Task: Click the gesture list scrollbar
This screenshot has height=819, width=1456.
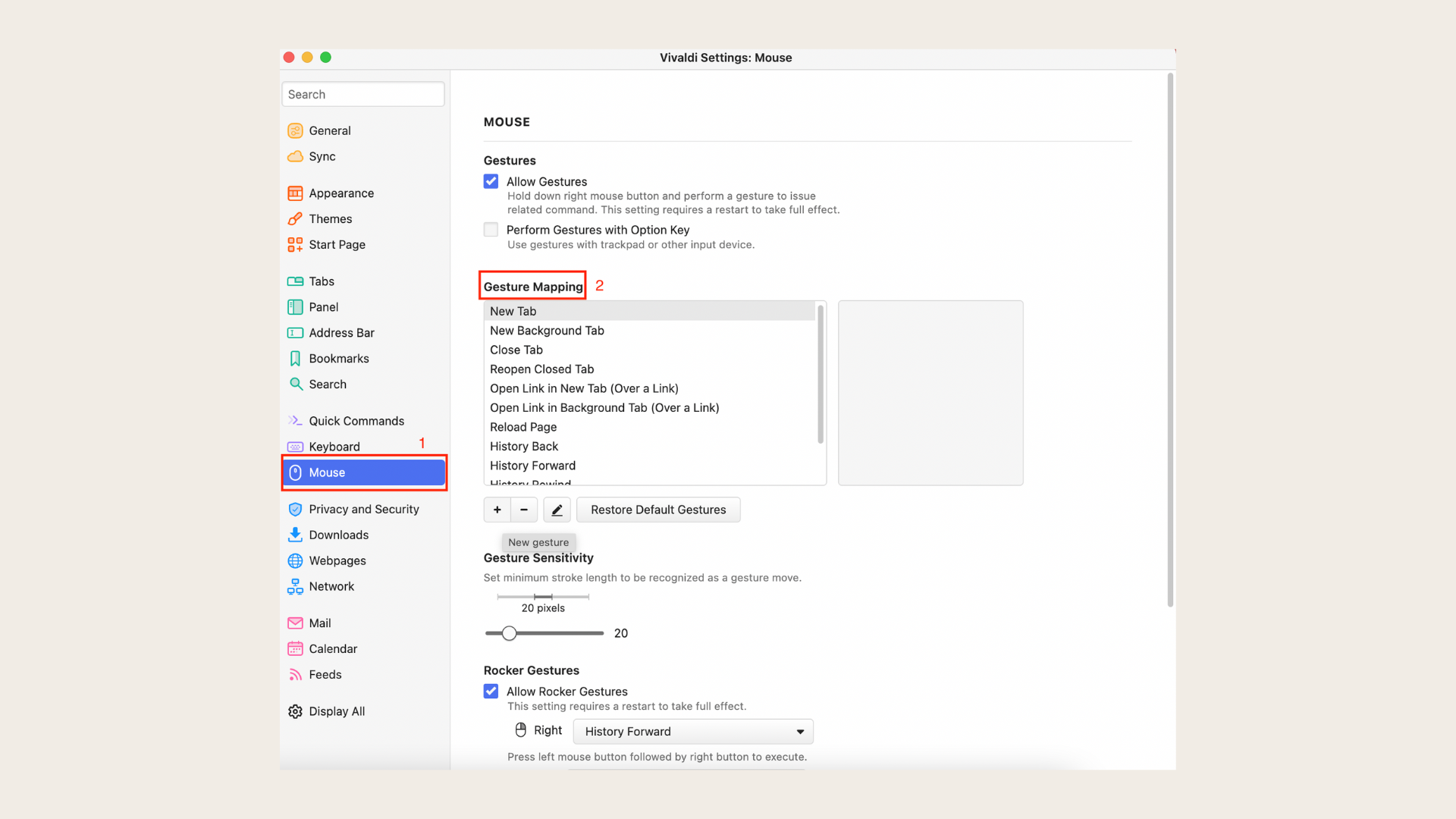Action: pyautogui.click(x=821, y=375)
